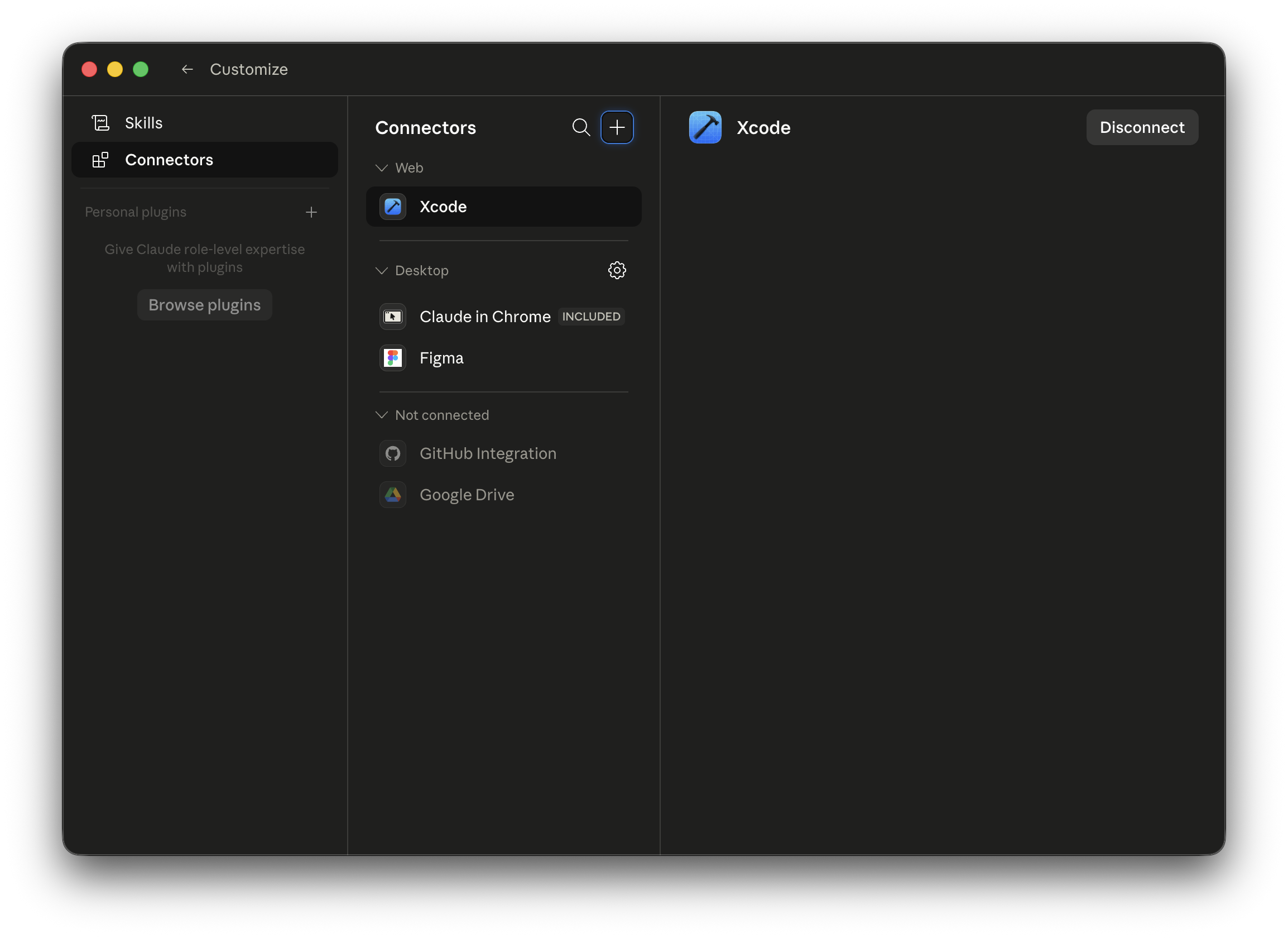Close the window with the red button
This screenshot has height=938, width=1288.
pyautogui.click(x=89, y=69)
